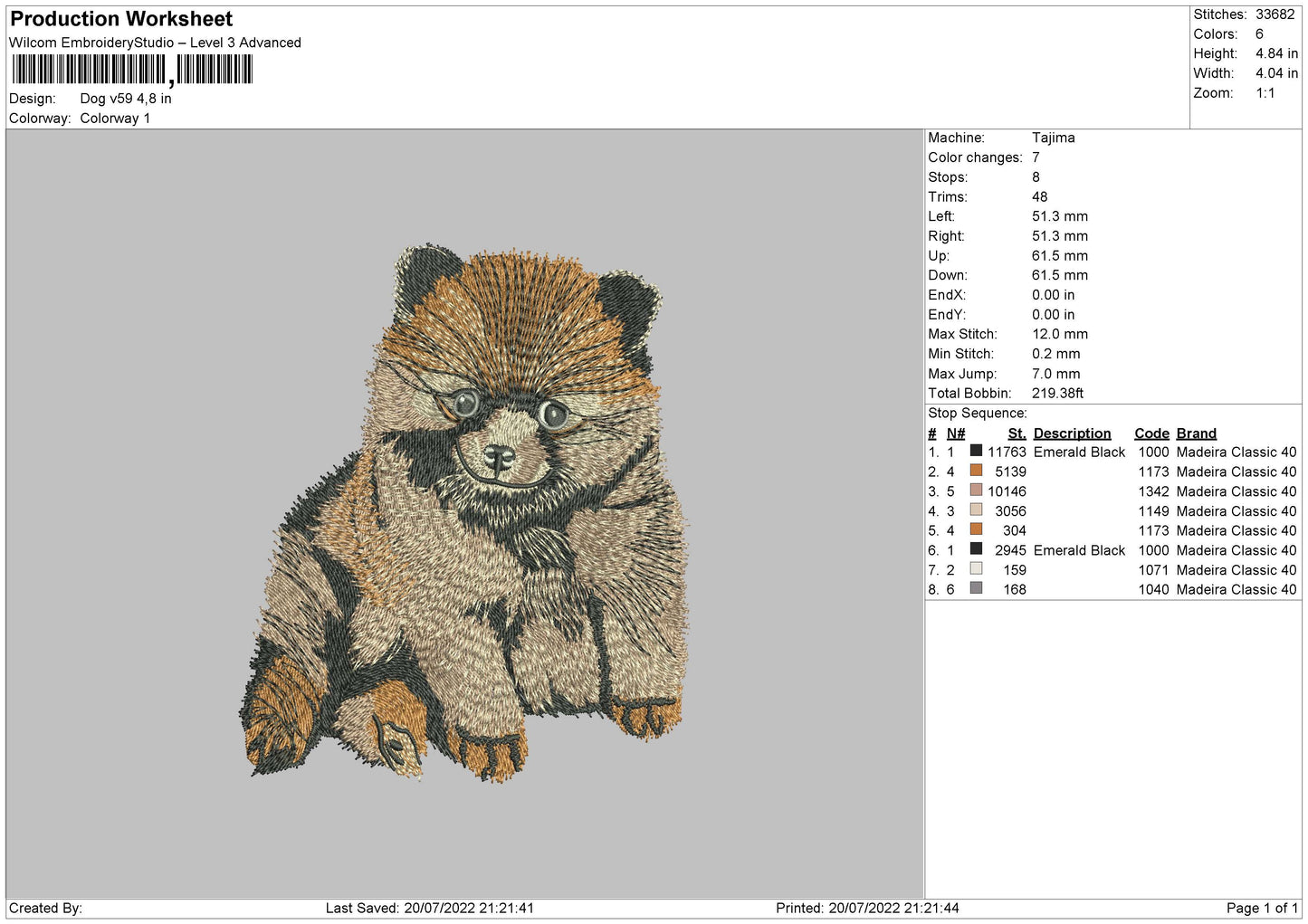Click the Stops value '8'
1308x924 pixels.
(1036, 177)
